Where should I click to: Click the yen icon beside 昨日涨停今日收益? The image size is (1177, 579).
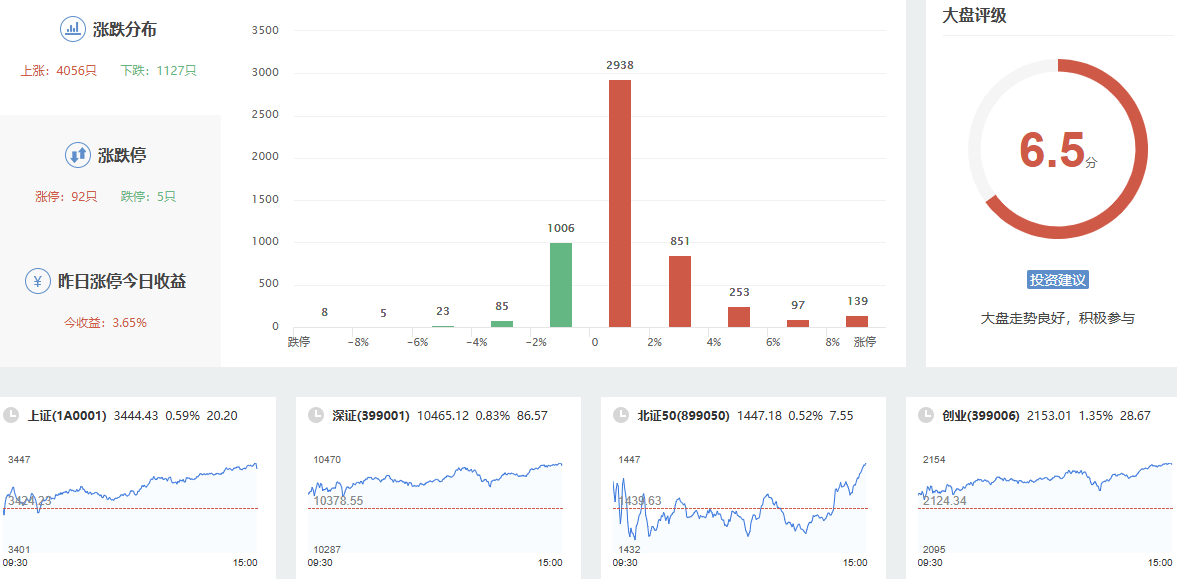tap(38, 281)
